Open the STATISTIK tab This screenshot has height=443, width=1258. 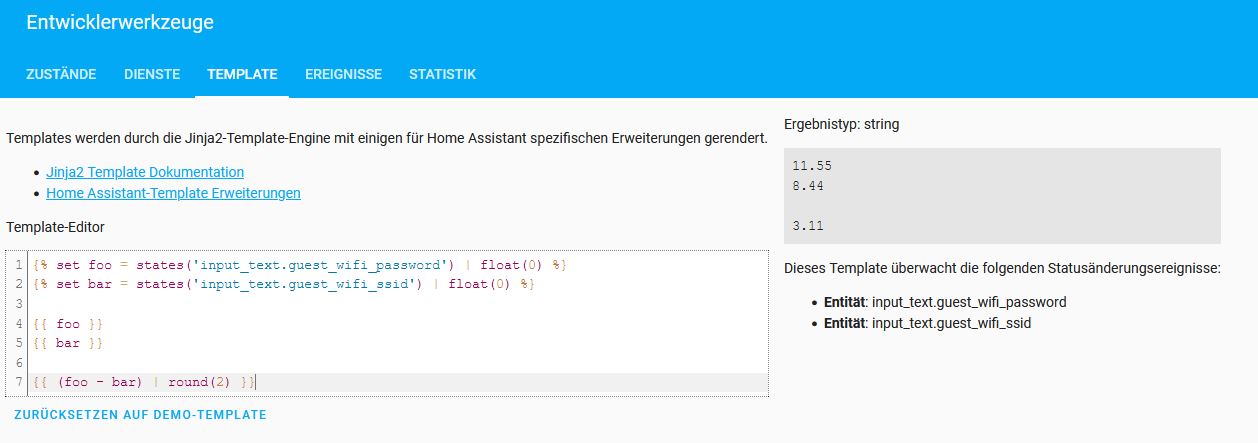pos(442,74)
